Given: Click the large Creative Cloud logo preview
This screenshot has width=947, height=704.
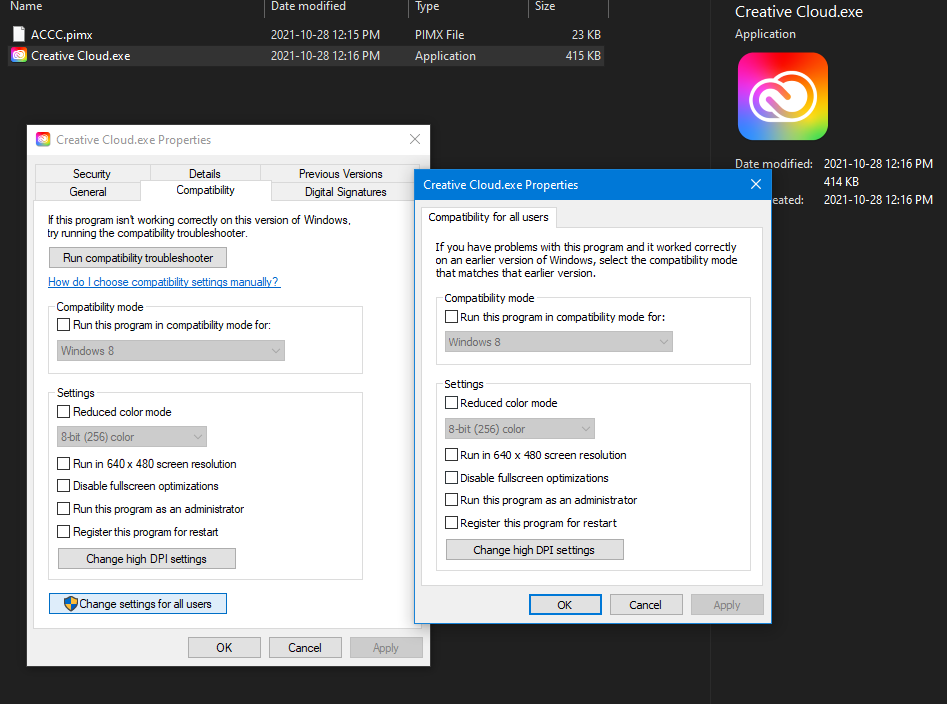Looking at the screenshot, I should click(782, 95).
